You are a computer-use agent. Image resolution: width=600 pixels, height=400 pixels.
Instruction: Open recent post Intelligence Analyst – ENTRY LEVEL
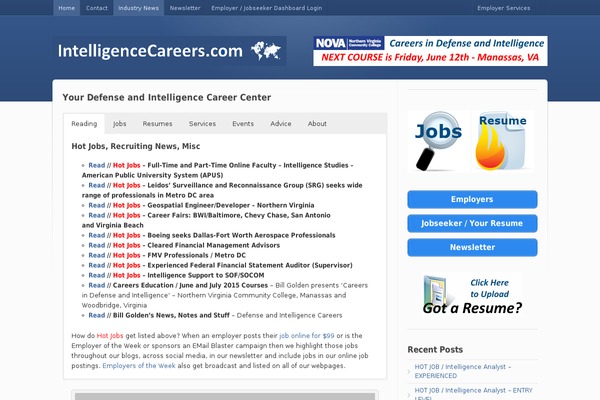(x=473, y=393)
